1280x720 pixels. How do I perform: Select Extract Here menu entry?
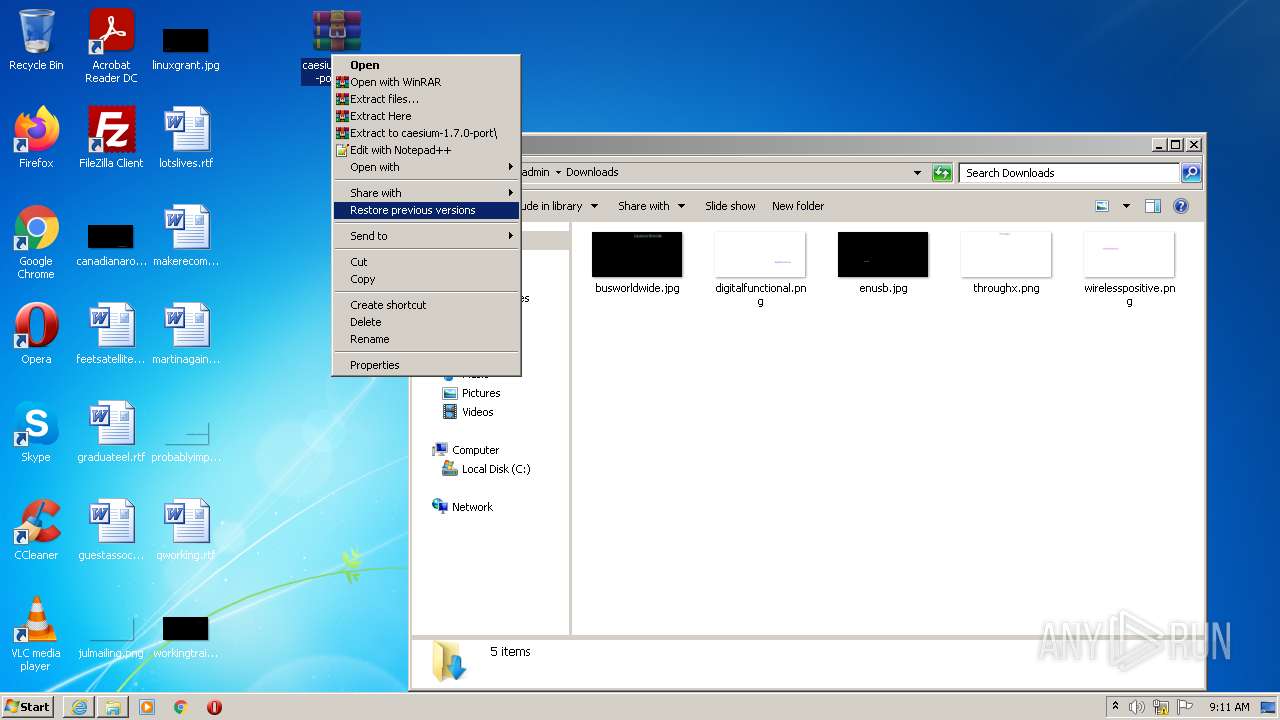pyautogui.click(x=427, y=116)
